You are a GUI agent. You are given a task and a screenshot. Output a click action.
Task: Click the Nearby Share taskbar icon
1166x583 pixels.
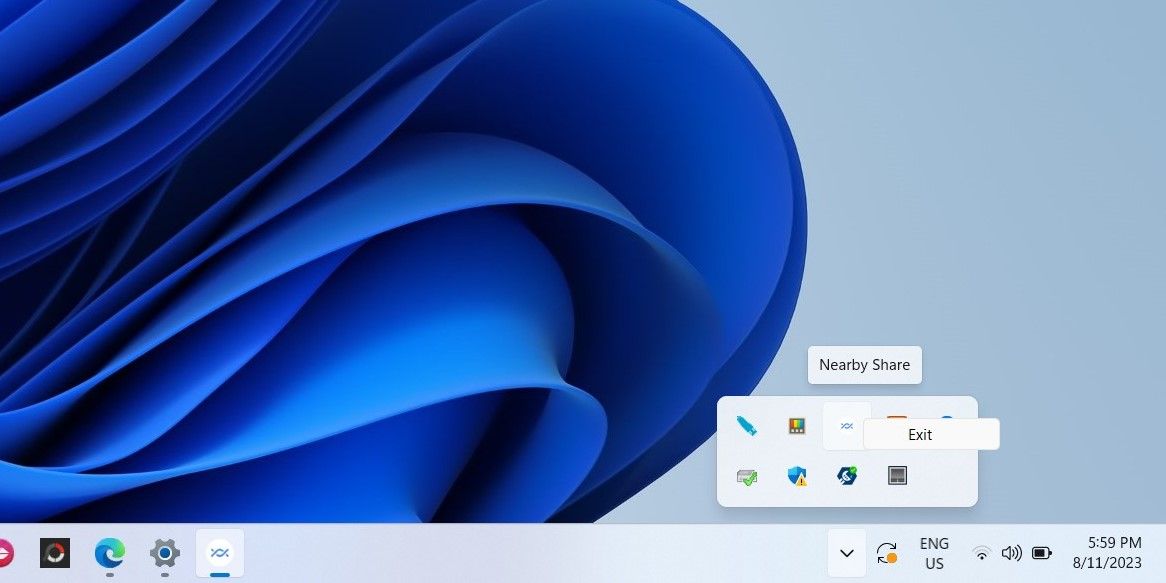point(220,552)
